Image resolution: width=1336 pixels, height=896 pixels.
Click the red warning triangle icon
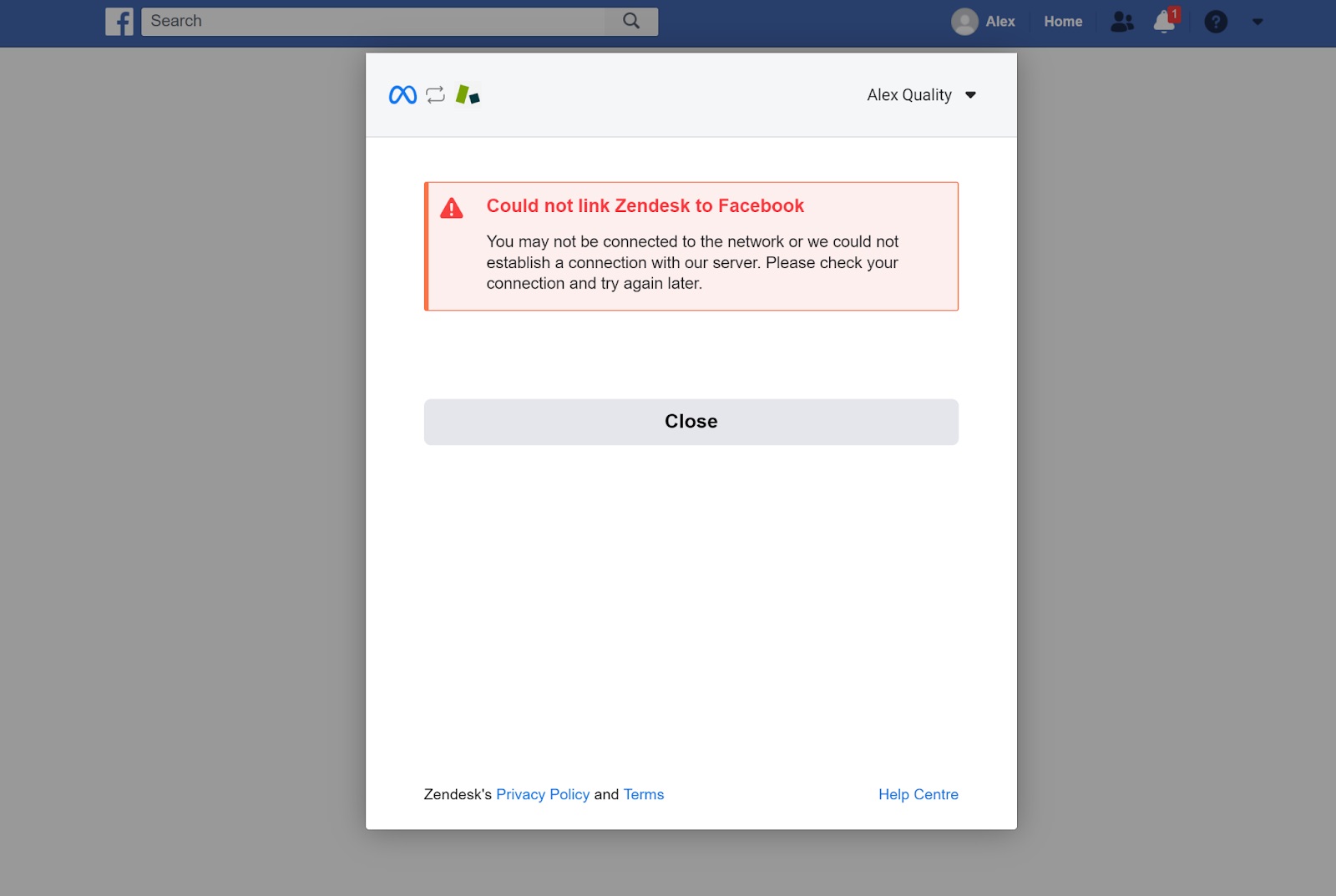click(452, 209)
